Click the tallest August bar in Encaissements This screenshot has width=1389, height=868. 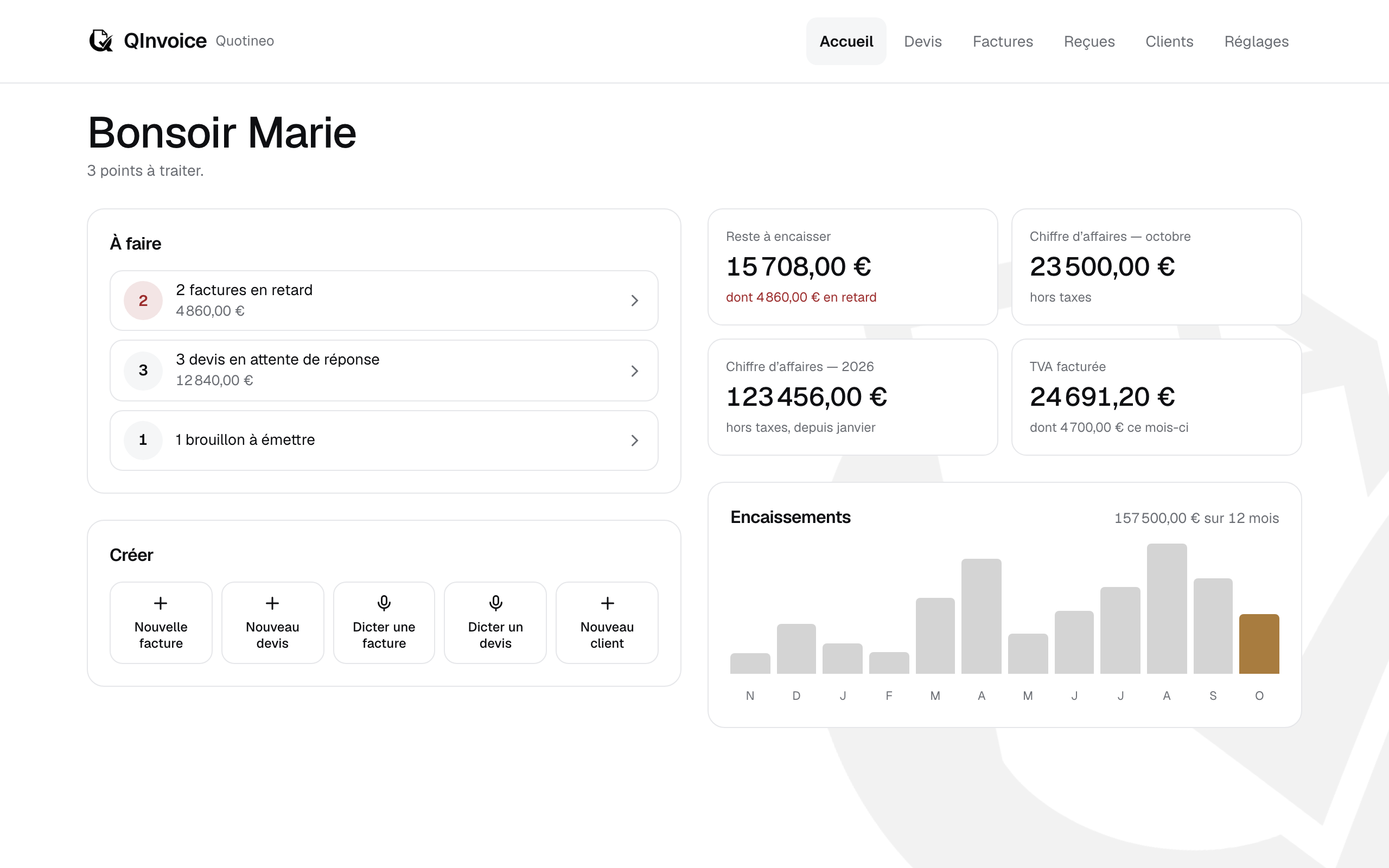coord(1167,609)
